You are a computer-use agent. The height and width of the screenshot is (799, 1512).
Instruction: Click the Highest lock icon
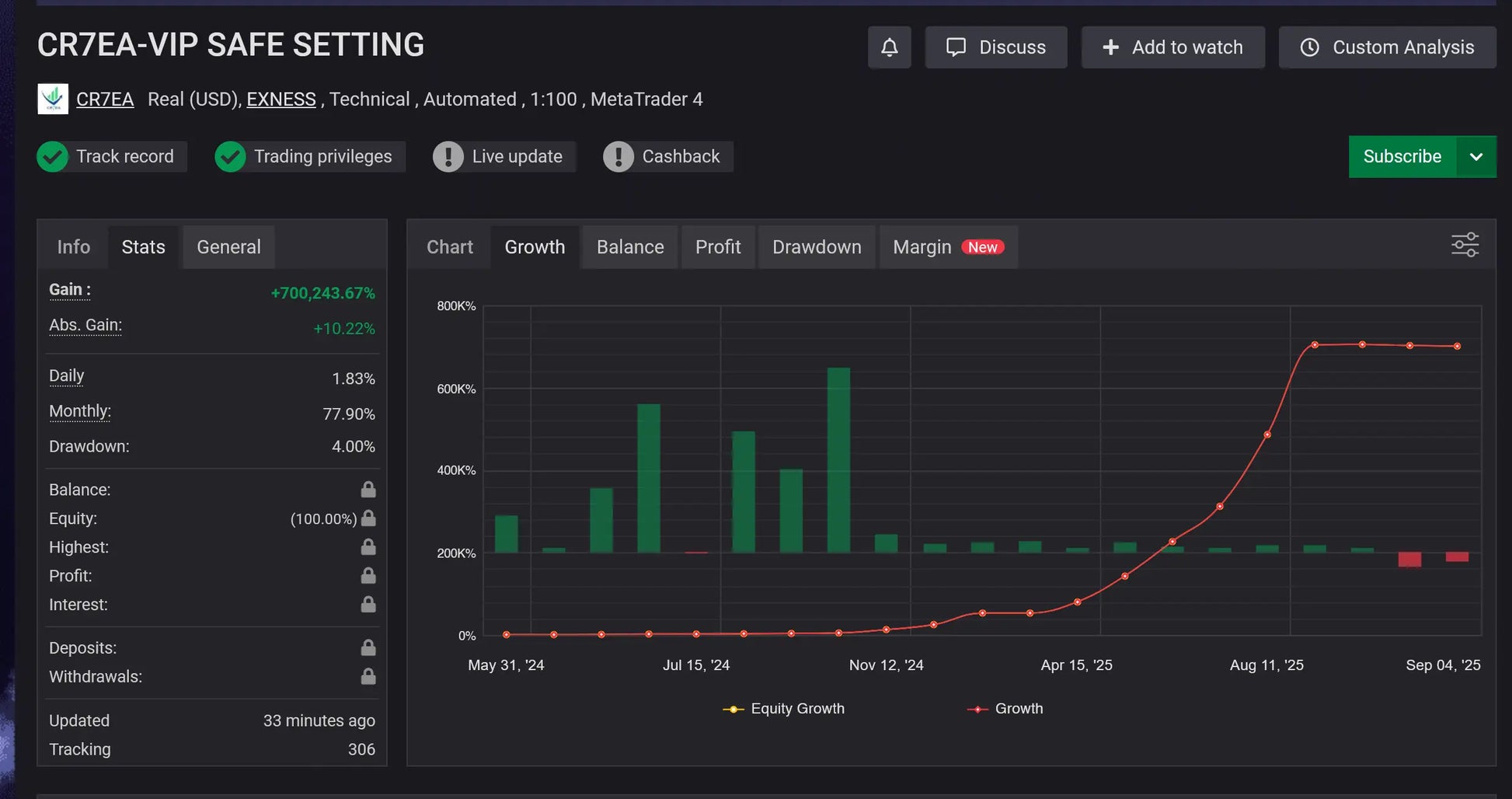click(x=368, y=546)
